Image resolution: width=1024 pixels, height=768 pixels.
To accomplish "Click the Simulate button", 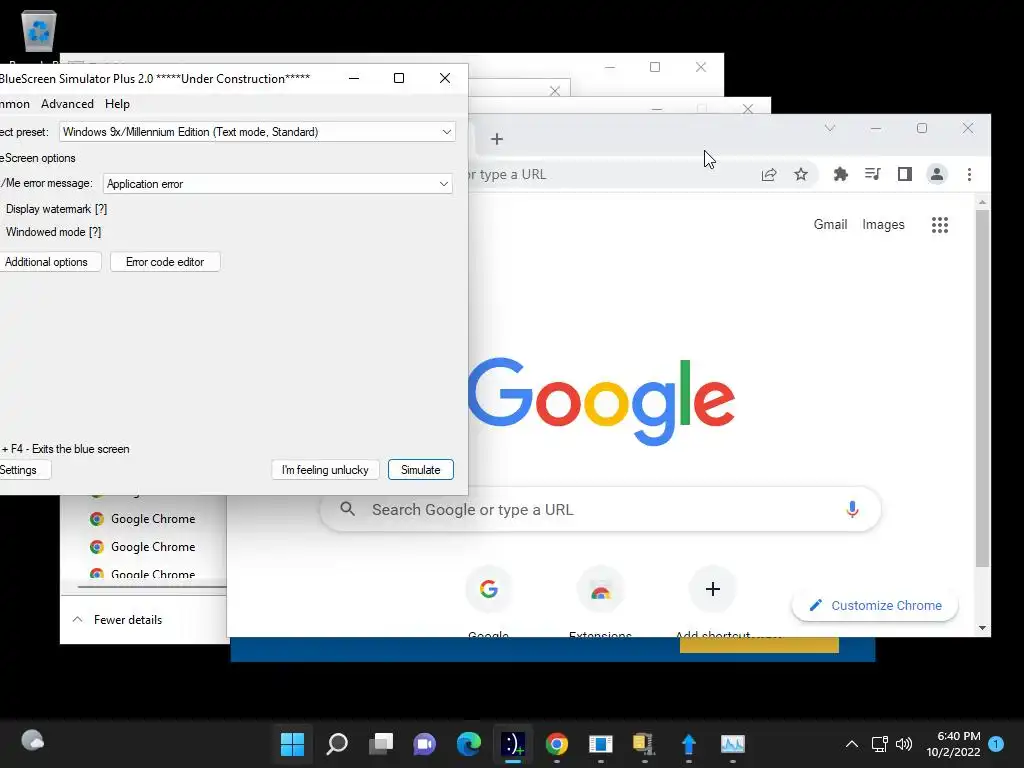I will [421, 470].
